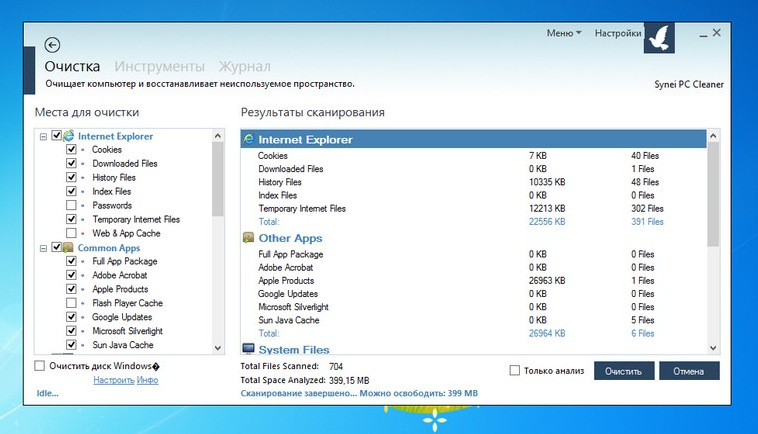Click Common Apps box icon in tree
758x434 pixels.
tap(69, 247)
